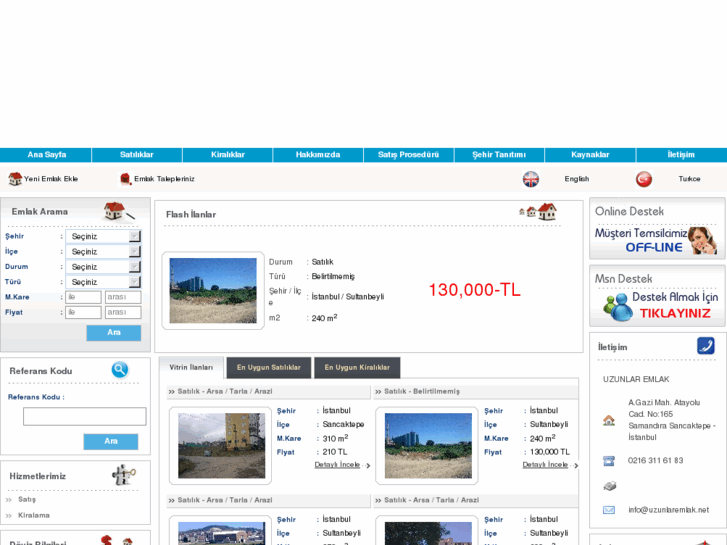
Task: Focus the Fiyat minimum 'ile' field
Action: point(83,313)
